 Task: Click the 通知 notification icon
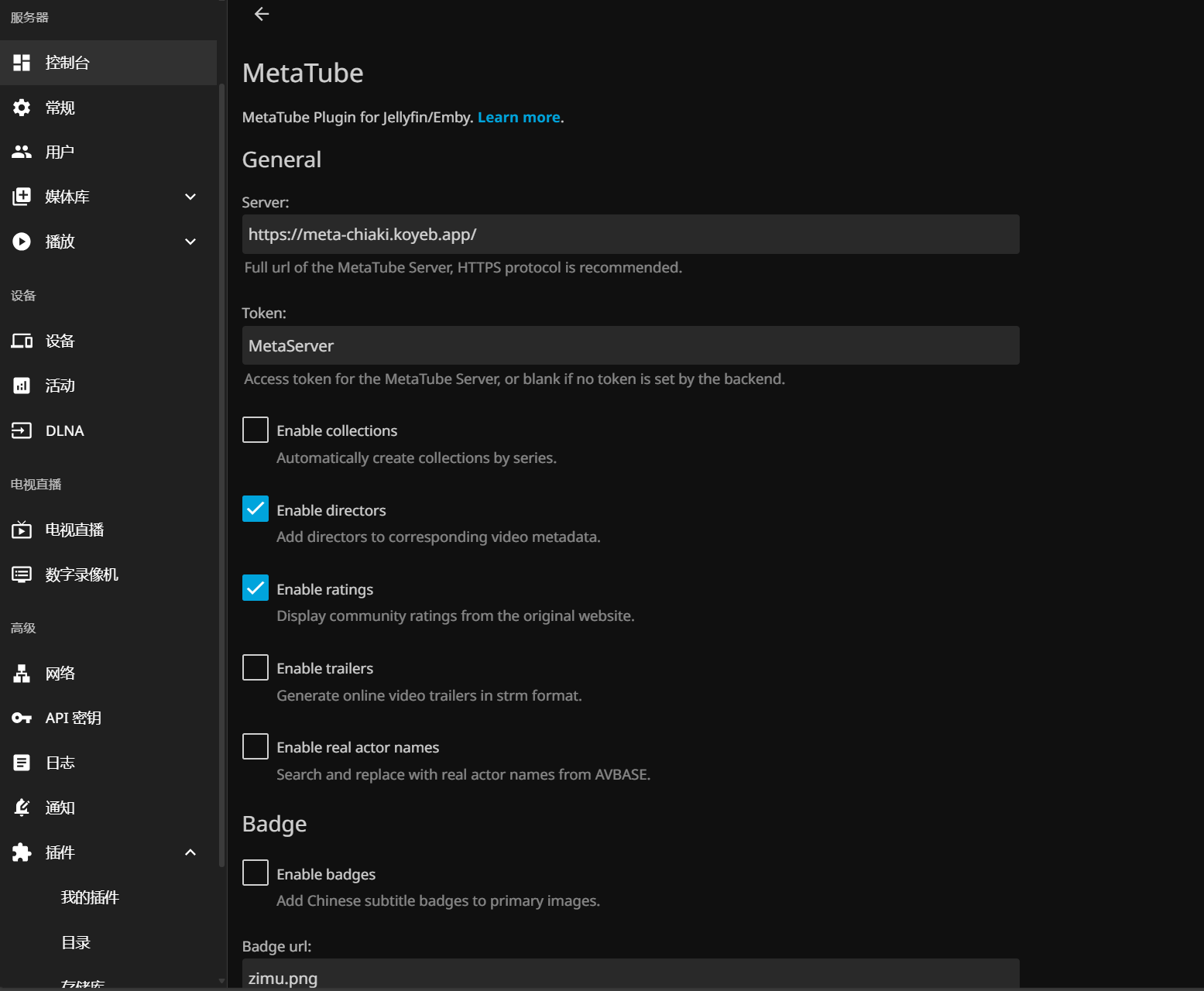point(22,808)
